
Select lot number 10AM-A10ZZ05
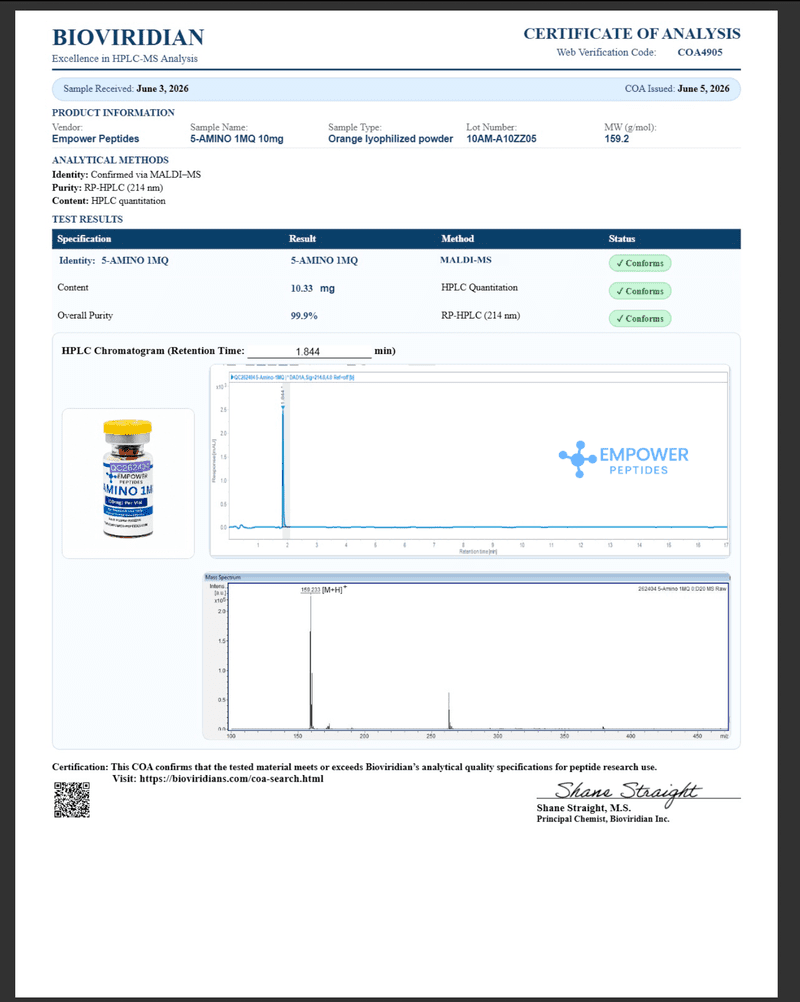click(501, 139)
